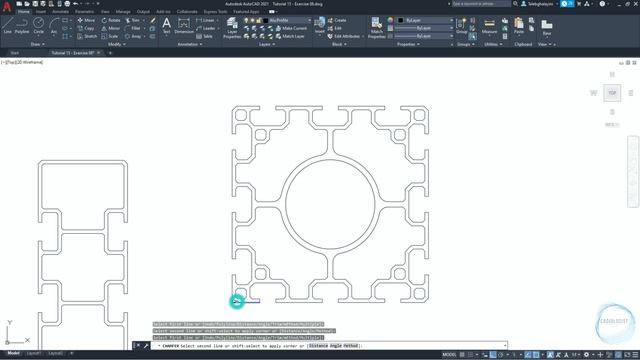Click Create block button
The image size is (640, 360).
pyautogui.click(x=337, y=20)
